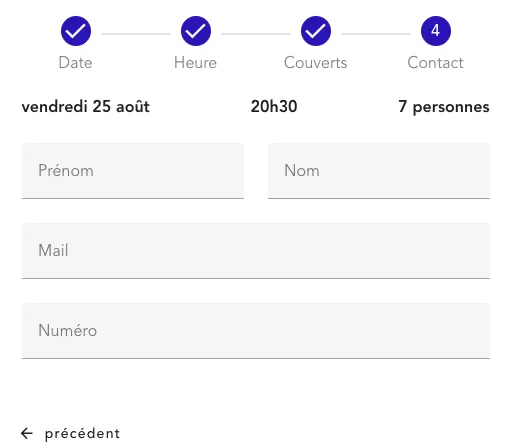Select the Date step label
This screenshot has width=512, height=446.
[x=75, y=63]
